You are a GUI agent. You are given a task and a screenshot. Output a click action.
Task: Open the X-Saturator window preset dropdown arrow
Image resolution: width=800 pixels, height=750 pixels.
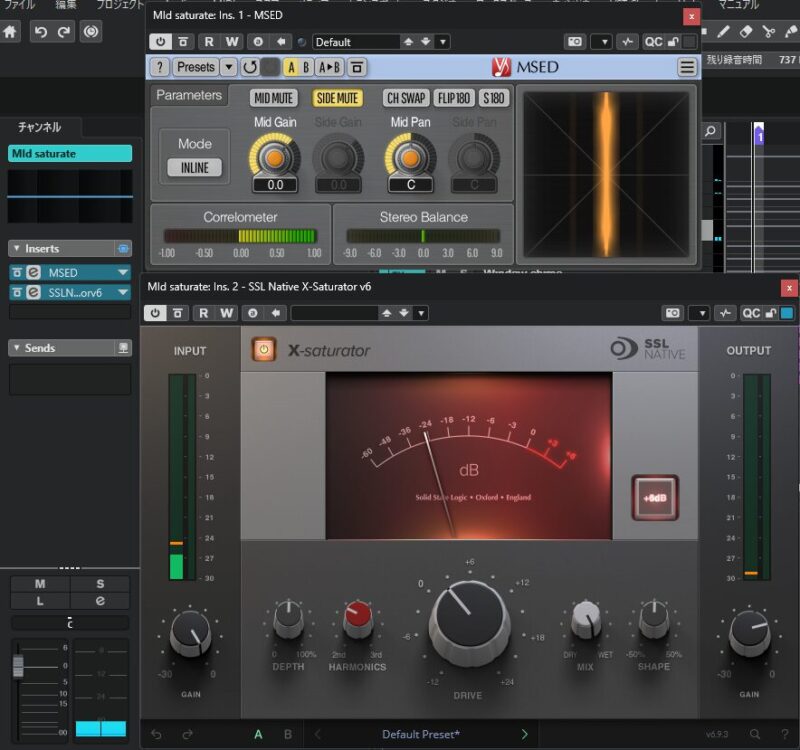coord(421,313)
